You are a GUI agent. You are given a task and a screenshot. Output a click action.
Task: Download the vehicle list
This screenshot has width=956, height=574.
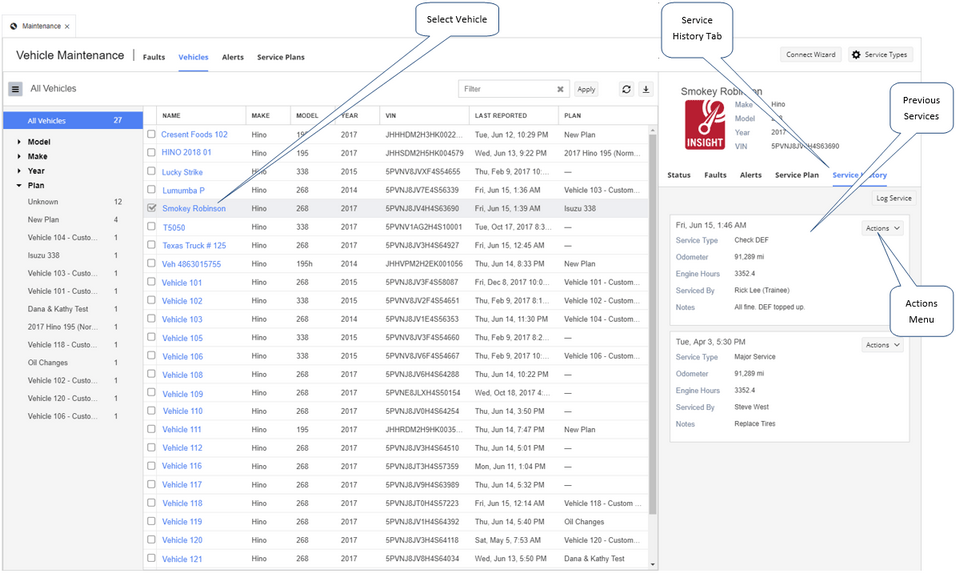(x=646, y=89)
